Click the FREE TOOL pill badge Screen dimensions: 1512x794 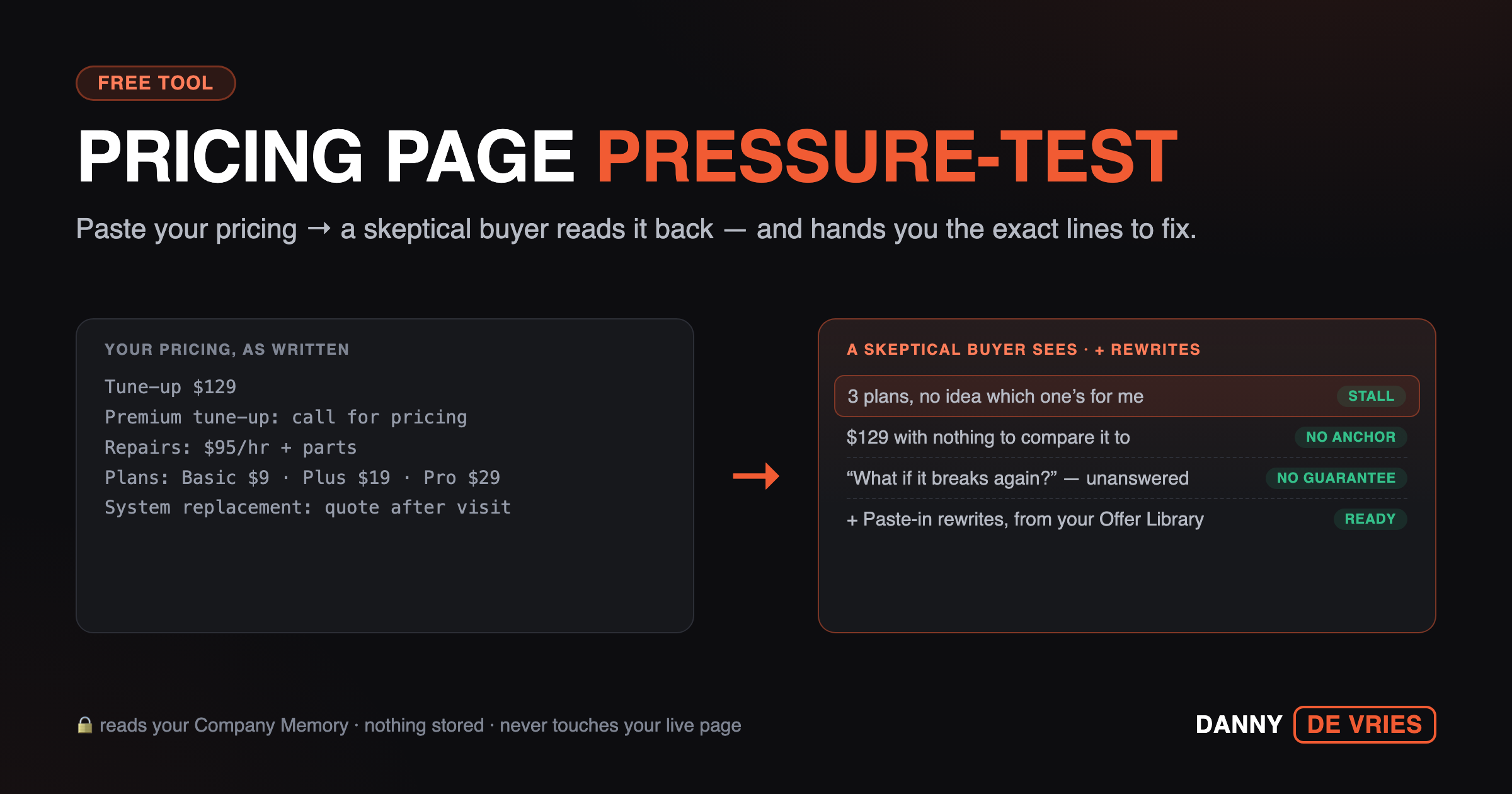(x=156, y=83)
